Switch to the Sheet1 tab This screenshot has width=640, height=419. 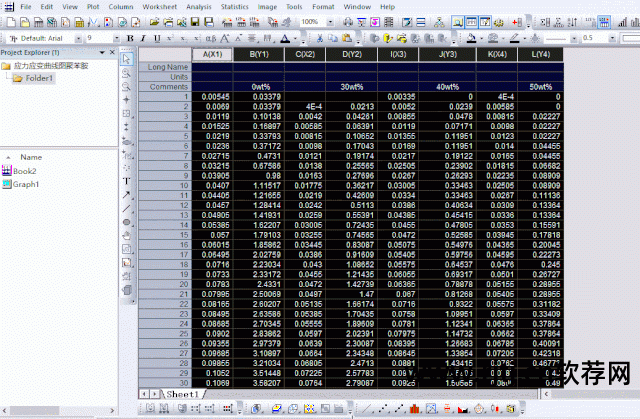coord(182,394)
